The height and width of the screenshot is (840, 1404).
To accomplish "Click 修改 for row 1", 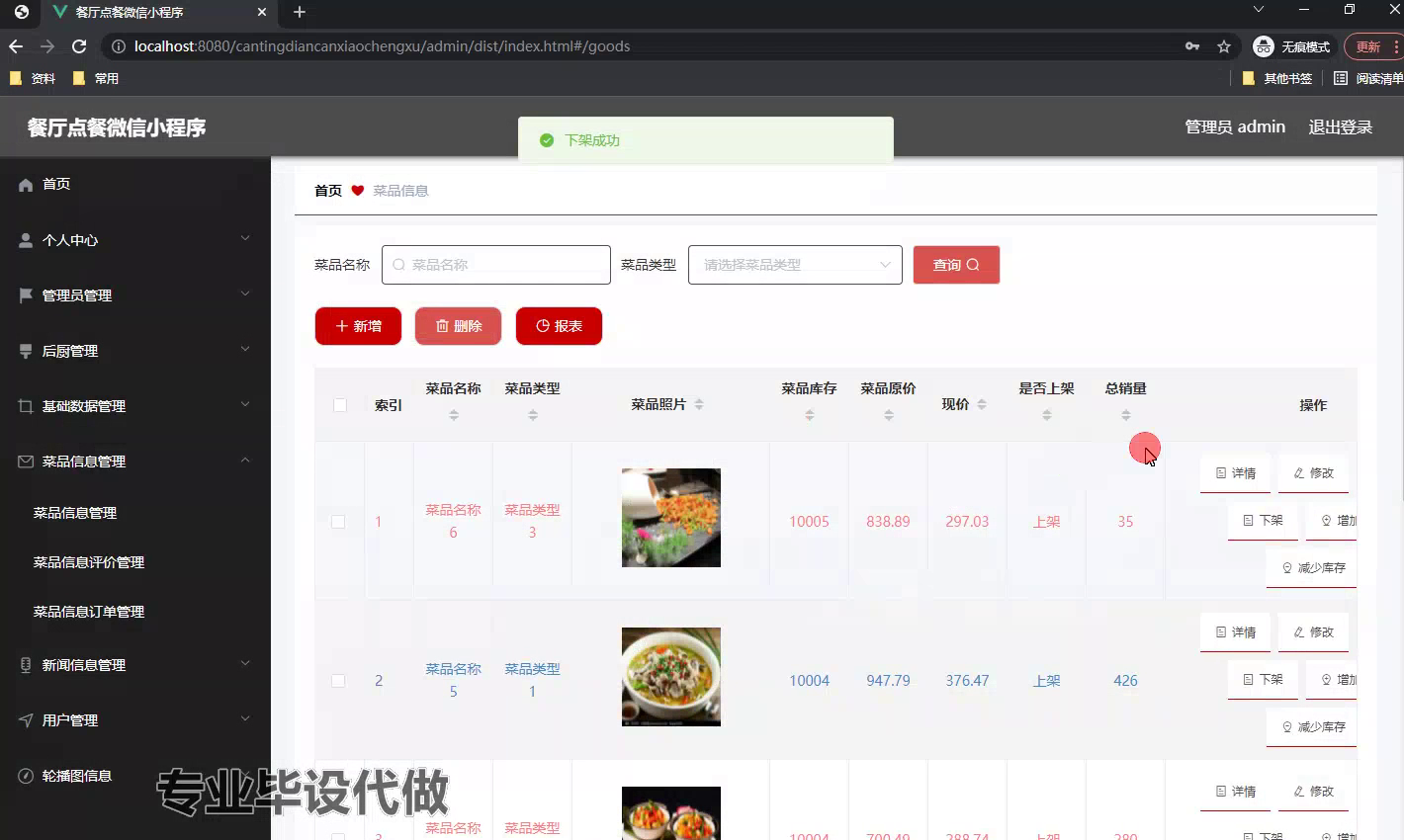I will (1313, 473).
